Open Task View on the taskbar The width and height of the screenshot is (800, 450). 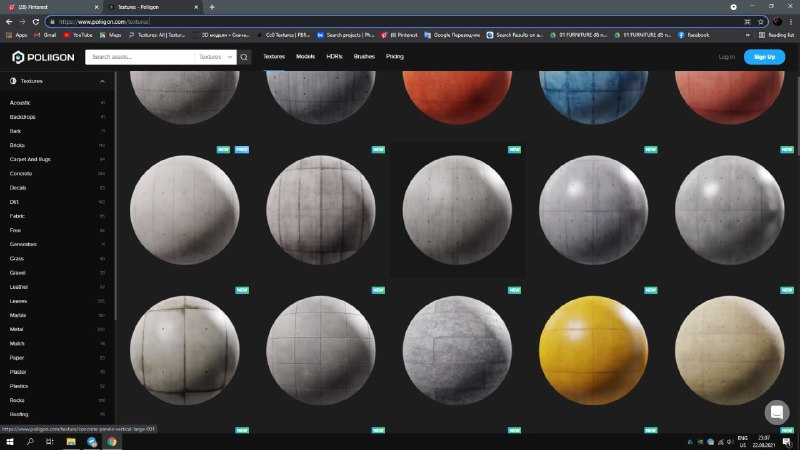(x=49, y=442)
